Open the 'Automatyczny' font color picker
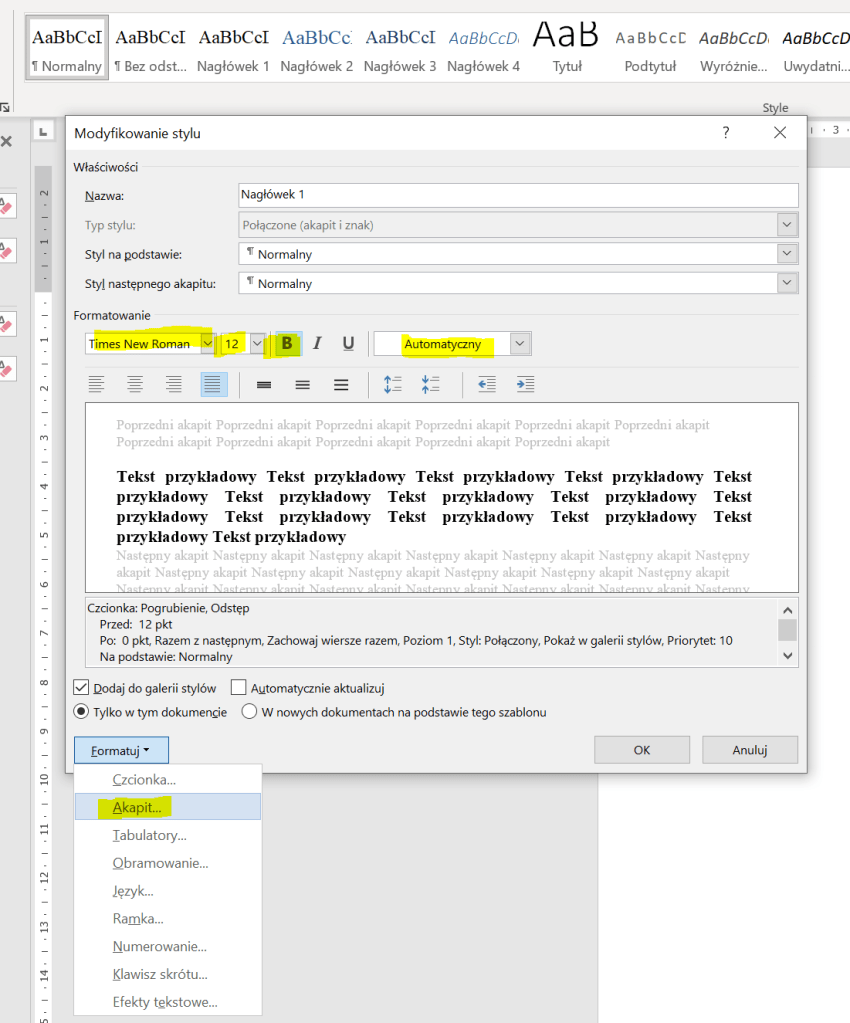The image size is (850, 1023). pyautogui.click(x=519, y=344)
